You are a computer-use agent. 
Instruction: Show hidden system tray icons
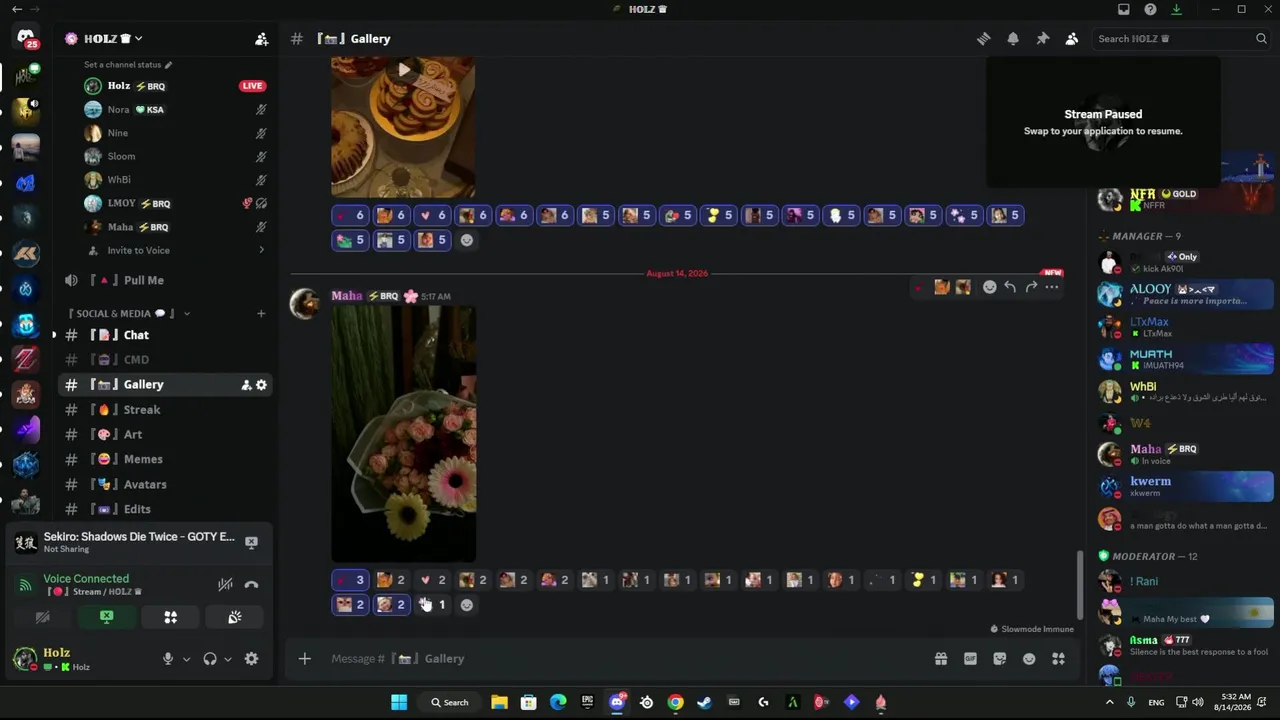point(1111,702)
